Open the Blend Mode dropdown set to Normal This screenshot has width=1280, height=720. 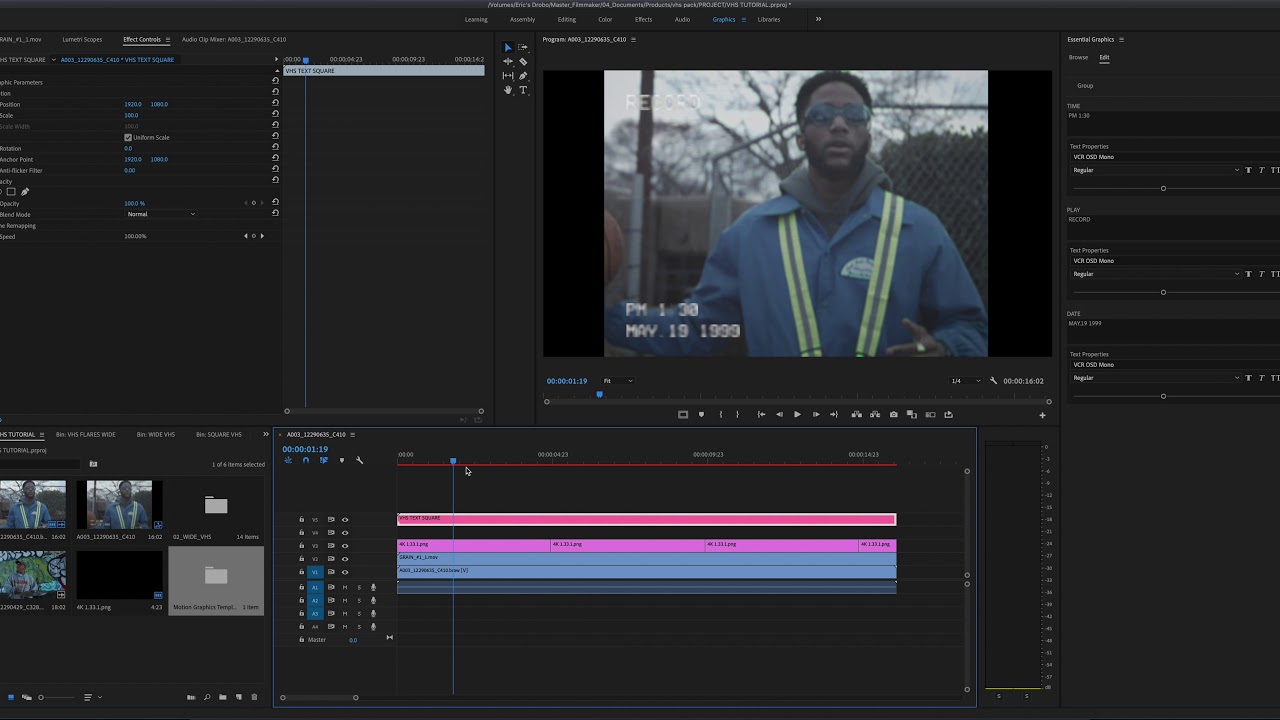click(x=160, y=214)
